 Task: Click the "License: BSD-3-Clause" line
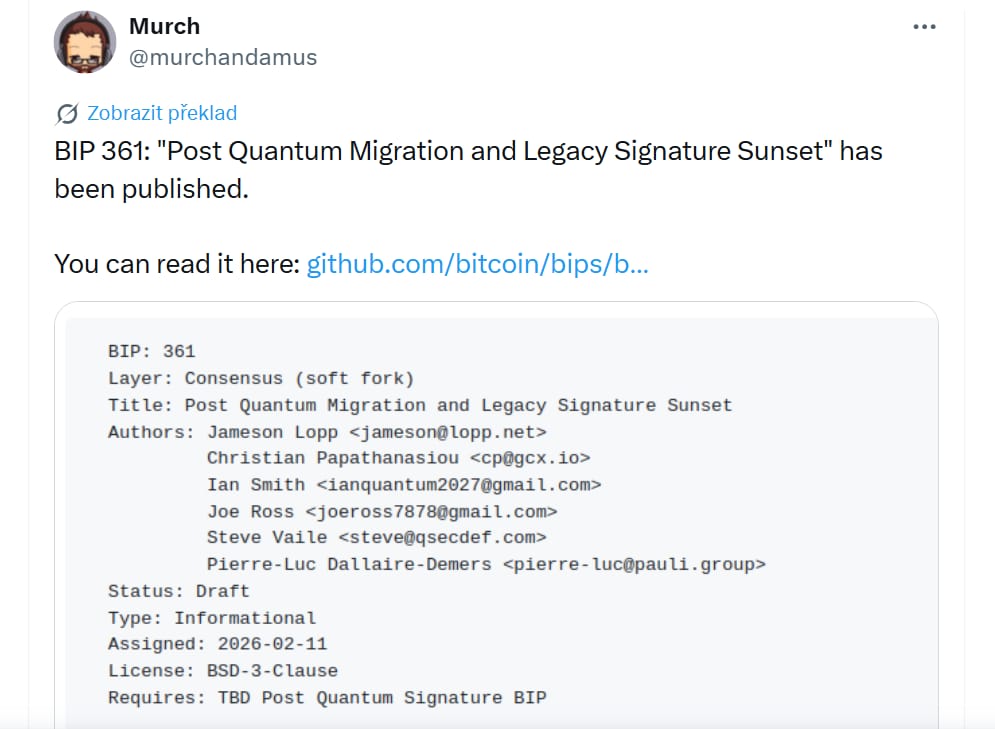tap(223, 671)
